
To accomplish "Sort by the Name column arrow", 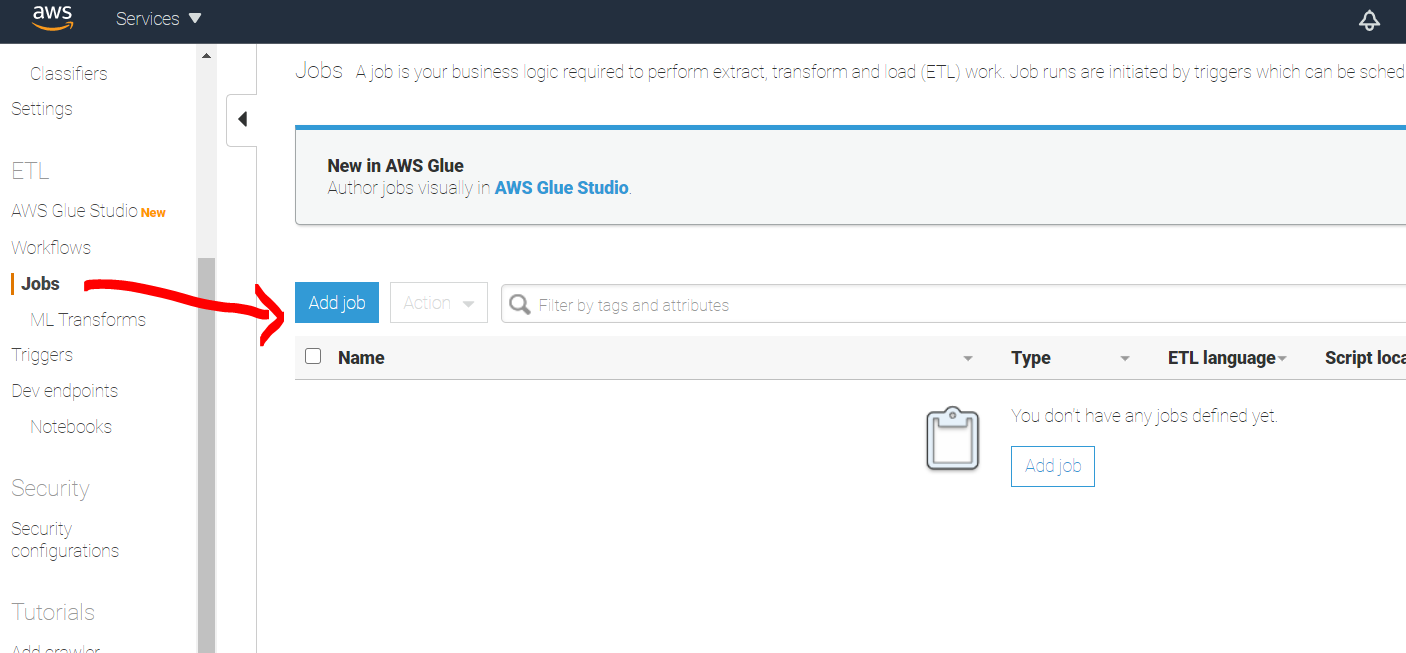I will [x=968, y=358].
